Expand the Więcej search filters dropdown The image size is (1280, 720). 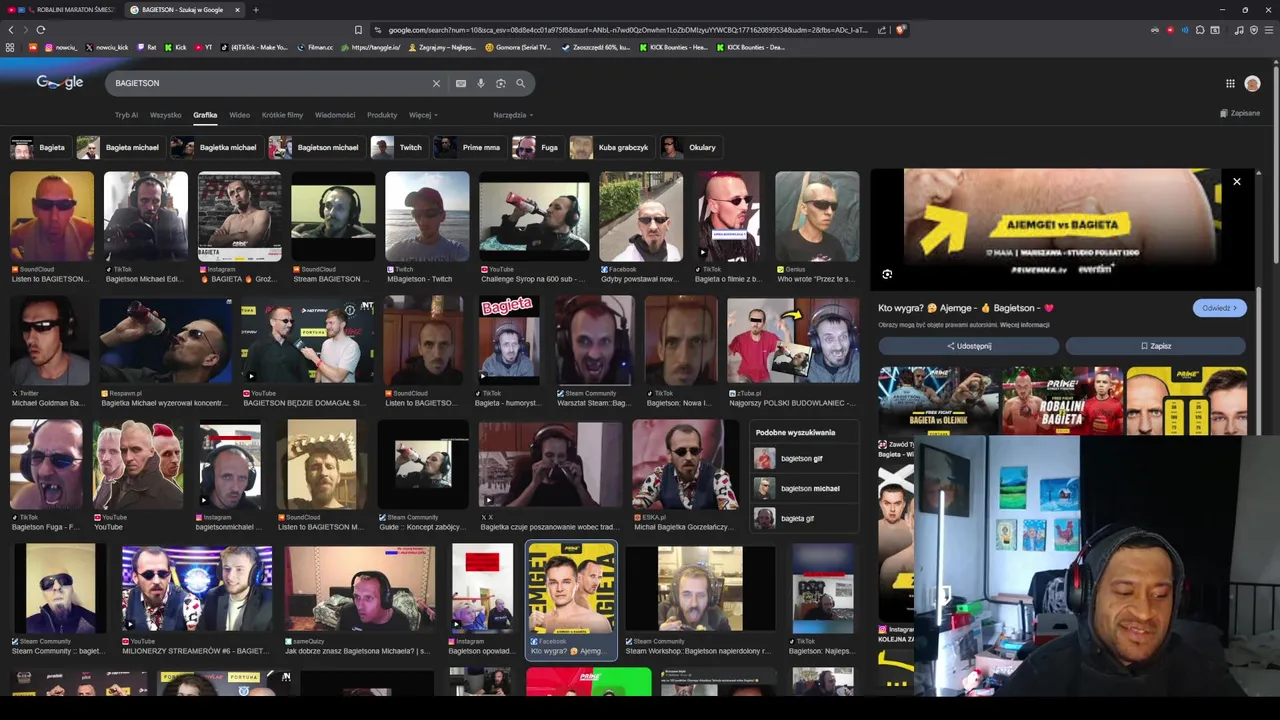[423, 115]
